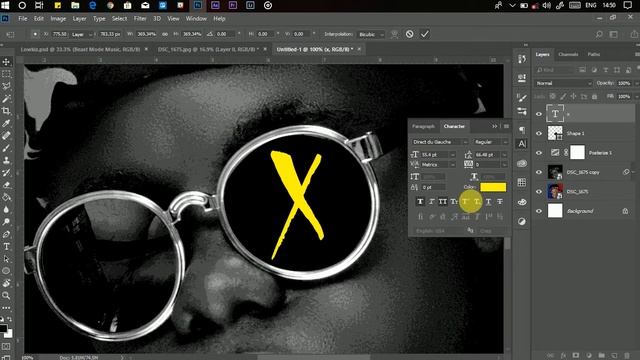
Task: Switch to the Channels tab
Action: 568,54
